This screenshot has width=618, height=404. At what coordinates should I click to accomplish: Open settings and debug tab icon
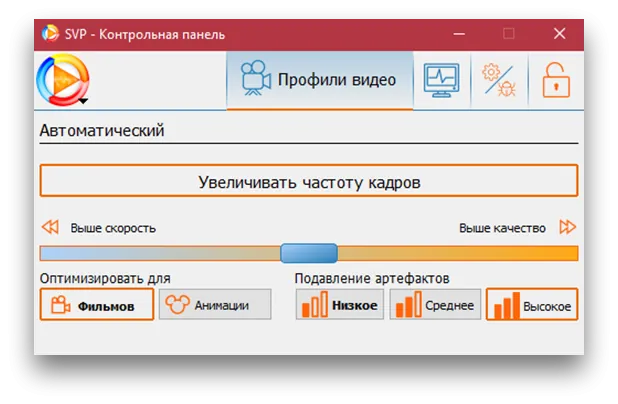point(499,81)
